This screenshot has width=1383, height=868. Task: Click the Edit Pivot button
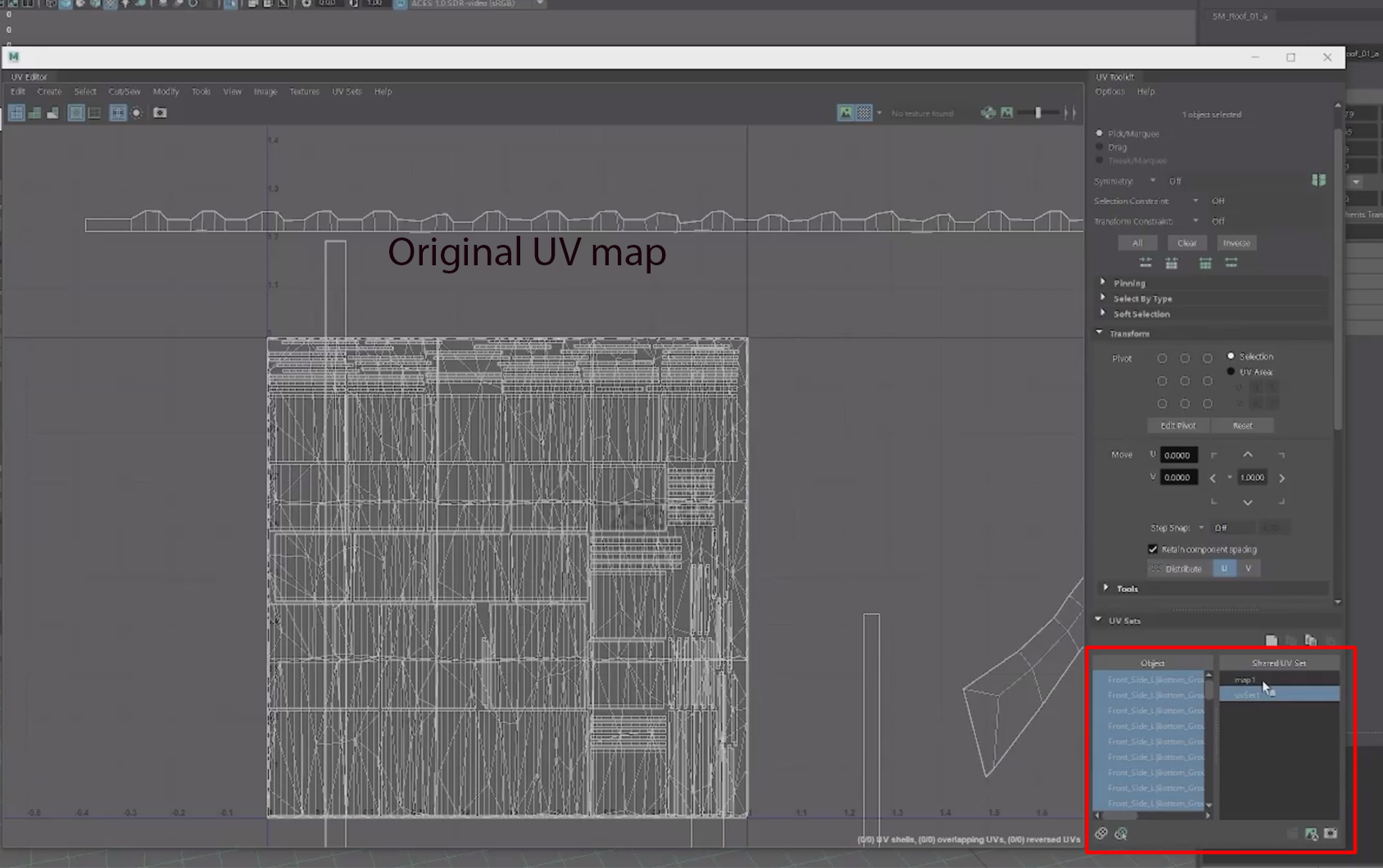1178,426
